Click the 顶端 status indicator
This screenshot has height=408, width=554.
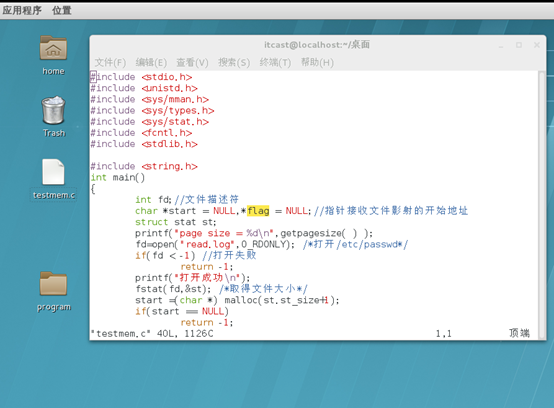pyautogui.click(x=519, y=333)
